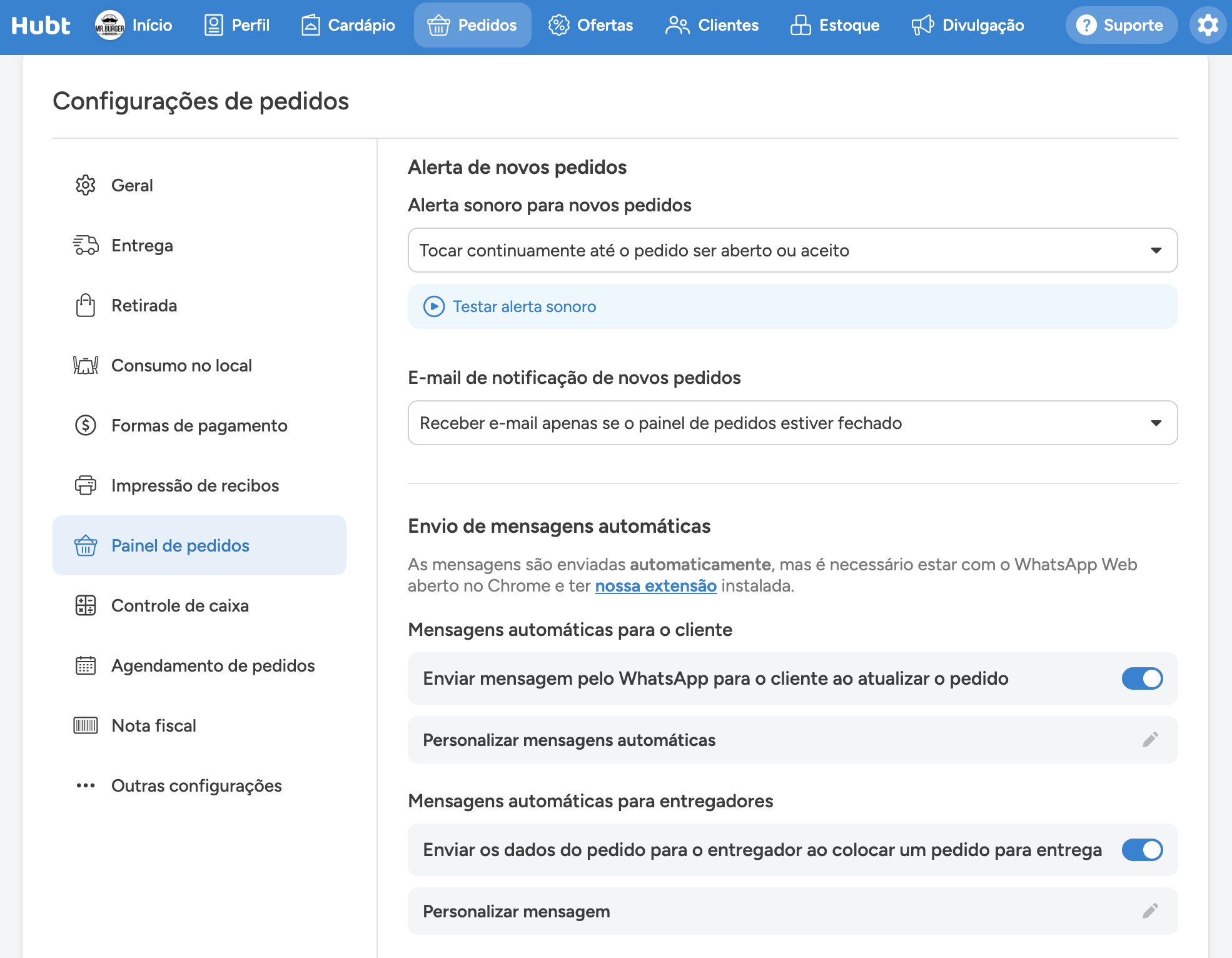This screenshot has width=1232, height=958.
Task: Click the Geral gear icon in sidebar
Action: (86, 185)
